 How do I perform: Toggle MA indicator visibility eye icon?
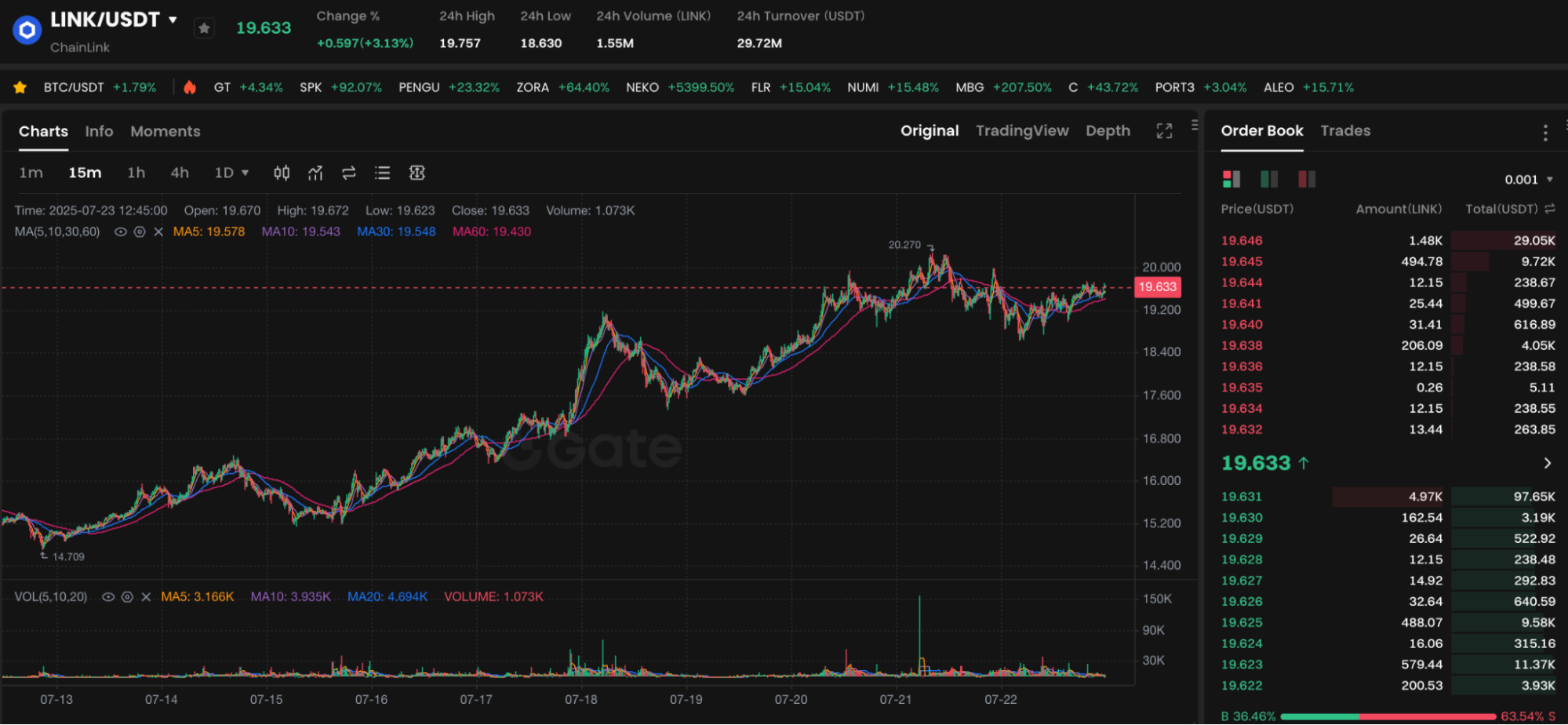(121, 231)
